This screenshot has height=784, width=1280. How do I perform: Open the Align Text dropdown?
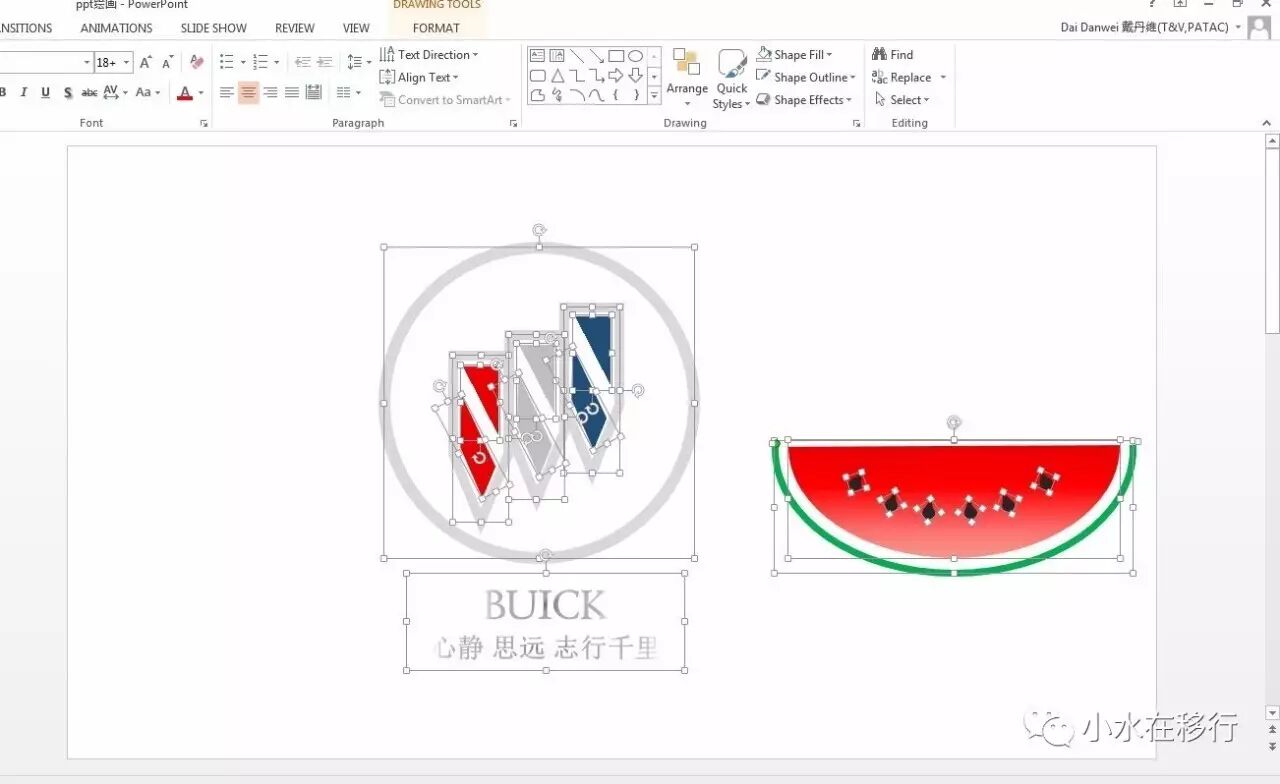pos(419,77)
